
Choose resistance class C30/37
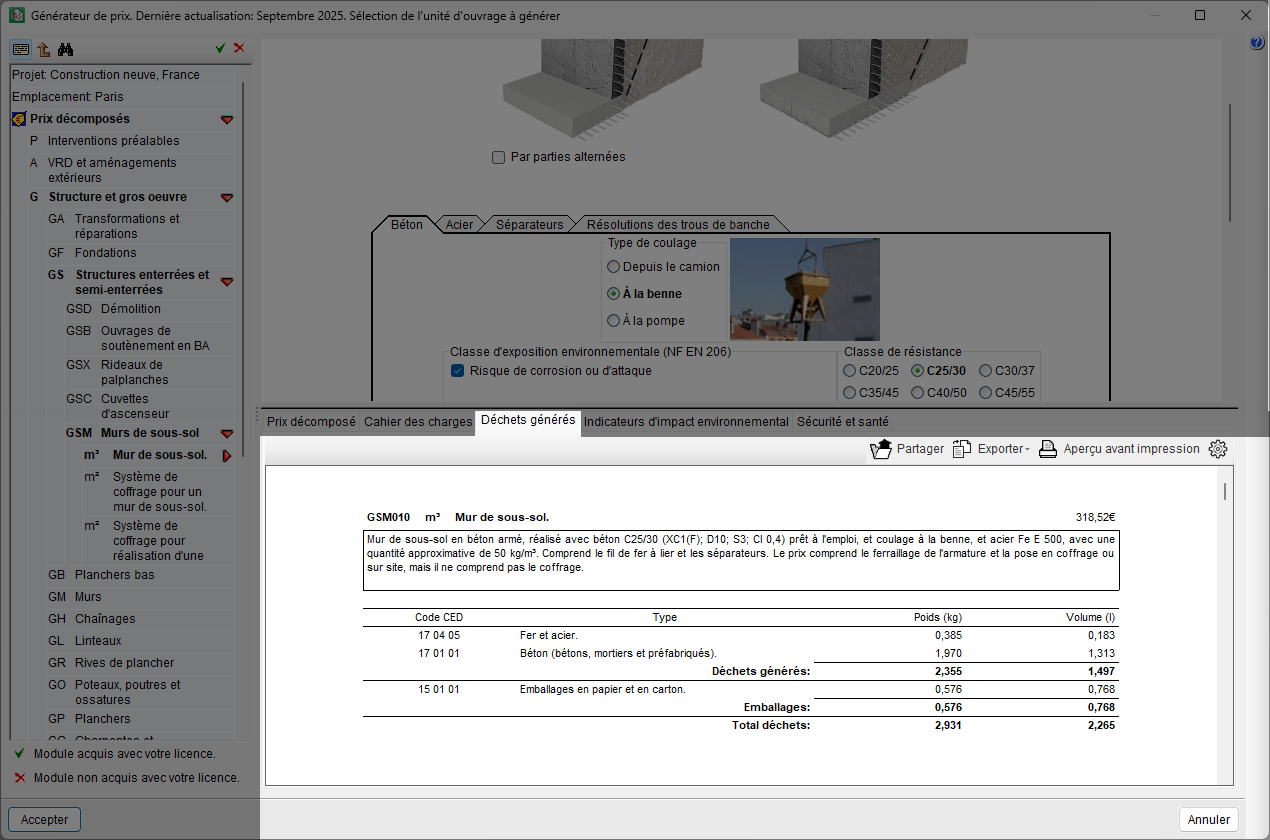click(985, 371)
